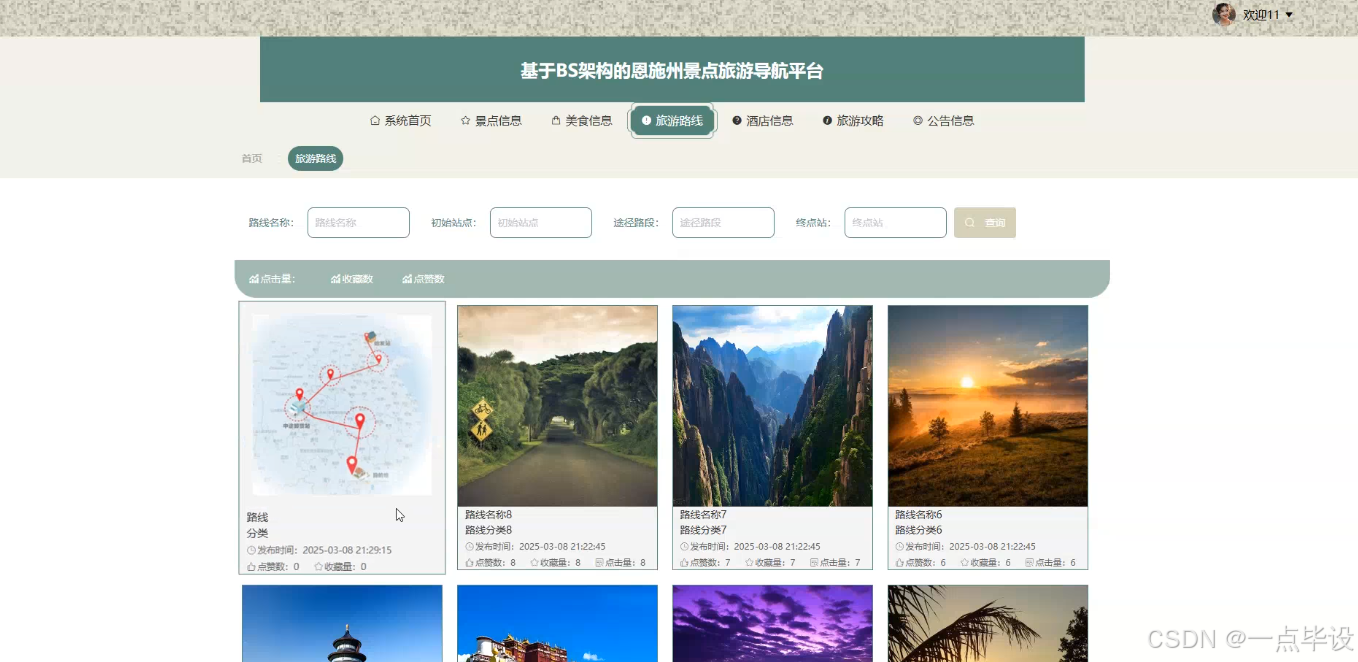Toggle sorting by 收藏数
This screenshot has height=662, width=1358.
tap(352, 279)
